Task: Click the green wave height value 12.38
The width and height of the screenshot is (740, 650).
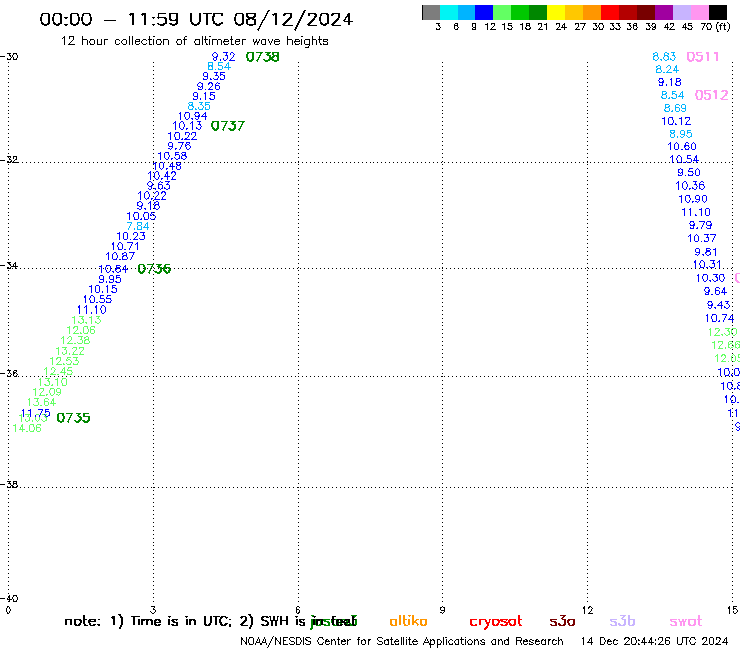Action: coord(75,340)
